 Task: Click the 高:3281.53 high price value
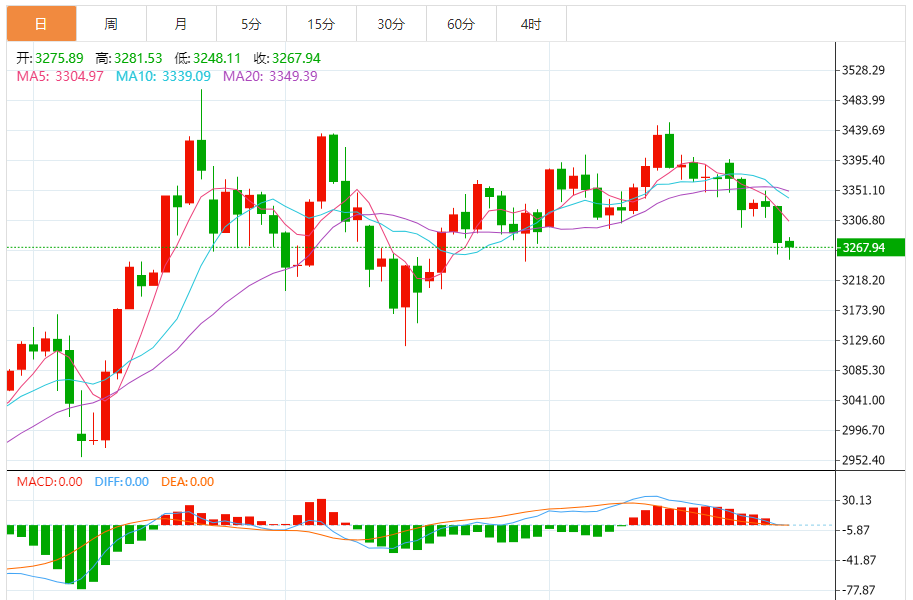129,58
